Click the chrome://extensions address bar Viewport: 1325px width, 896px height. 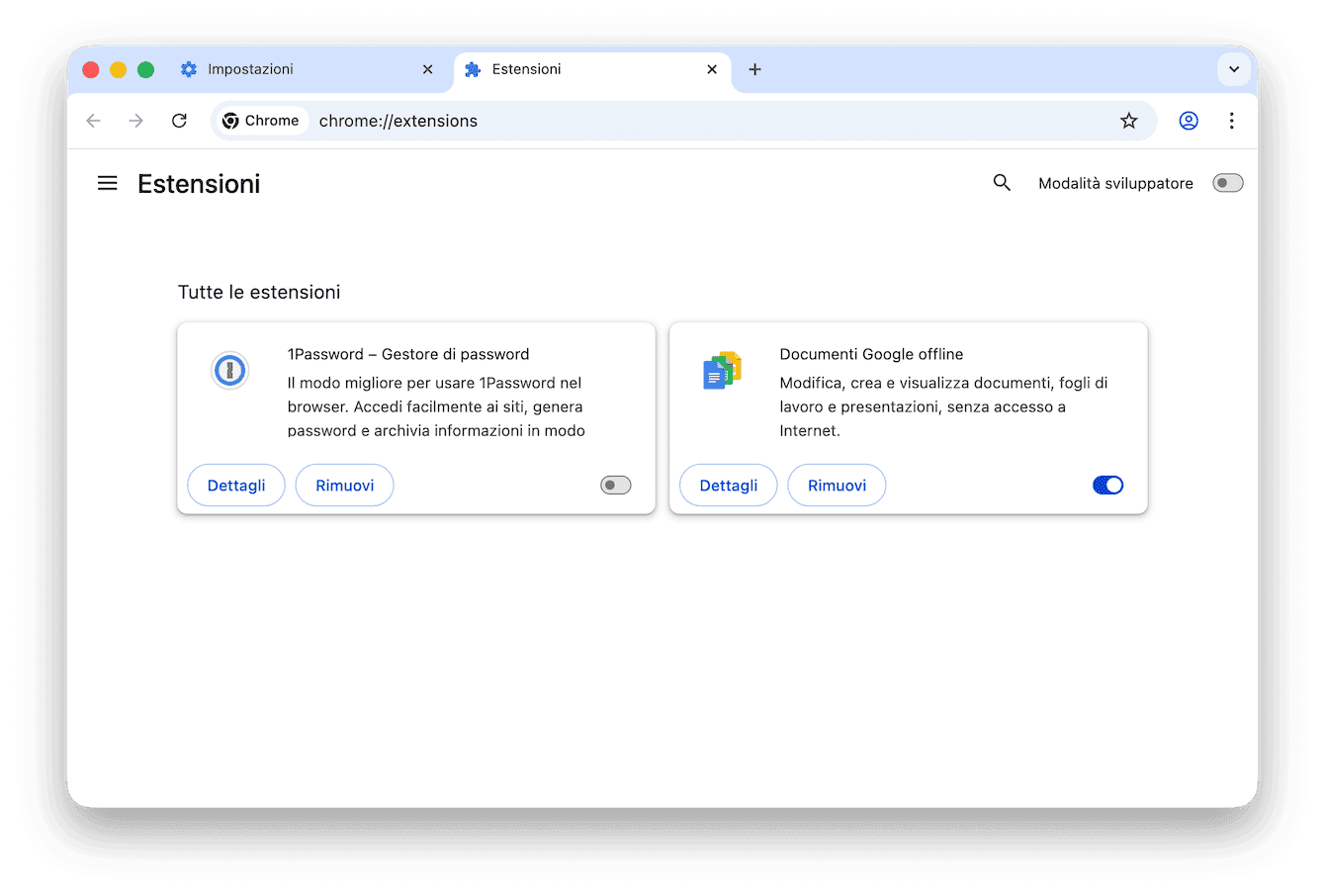pos(684,121)
